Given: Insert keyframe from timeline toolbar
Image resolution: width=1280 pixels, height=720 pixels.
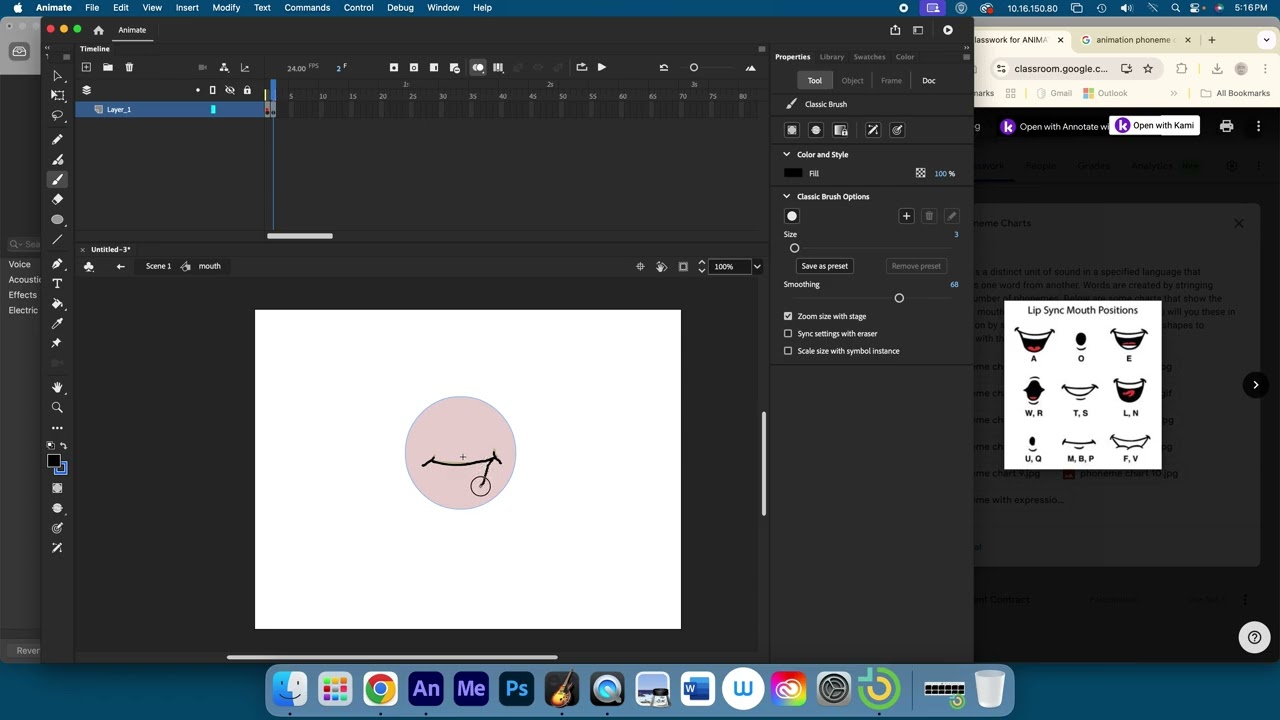Looking at the screenshot, I should (393, 67).
